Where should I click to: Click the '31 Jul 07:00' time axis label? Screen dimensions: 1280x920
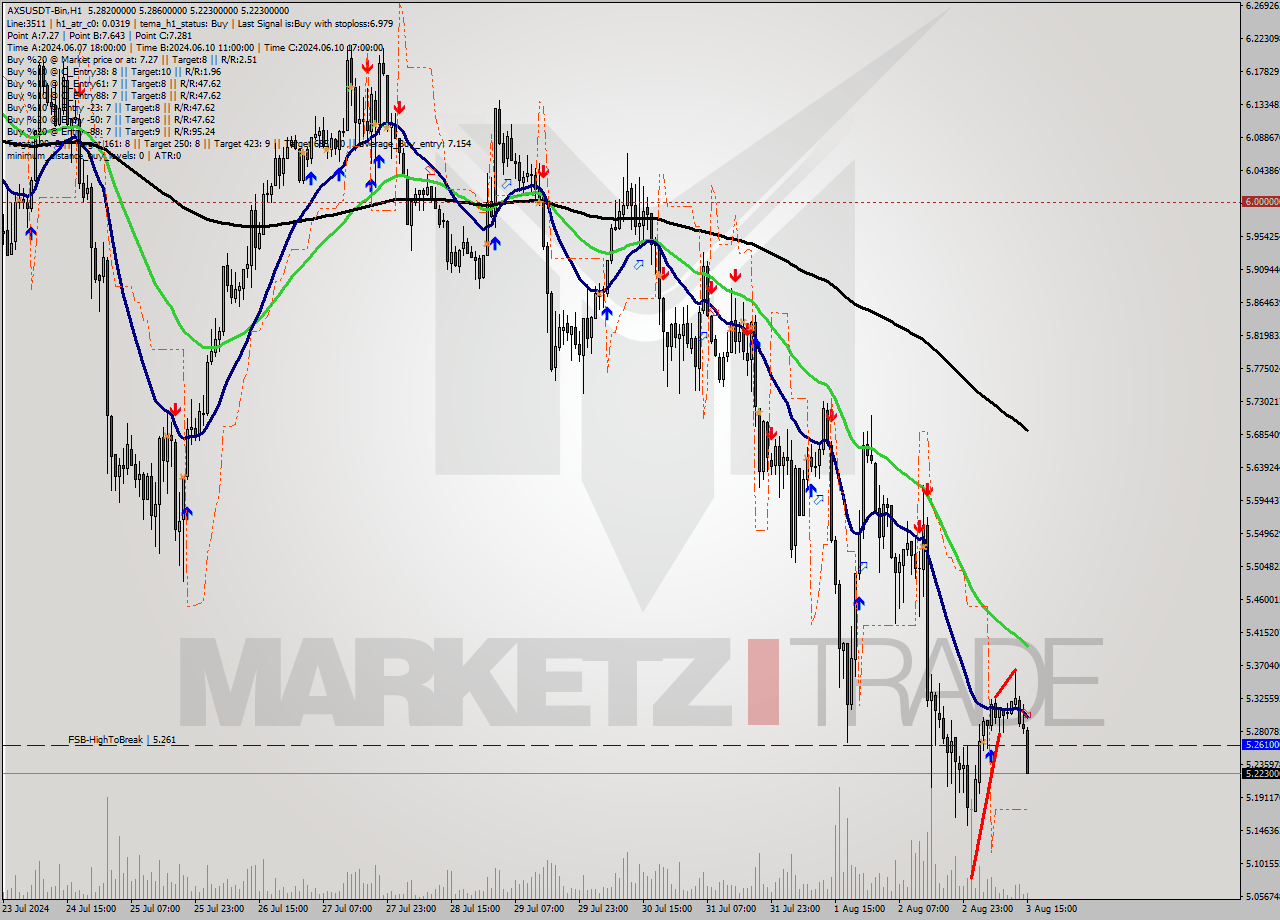coord(730,909)
